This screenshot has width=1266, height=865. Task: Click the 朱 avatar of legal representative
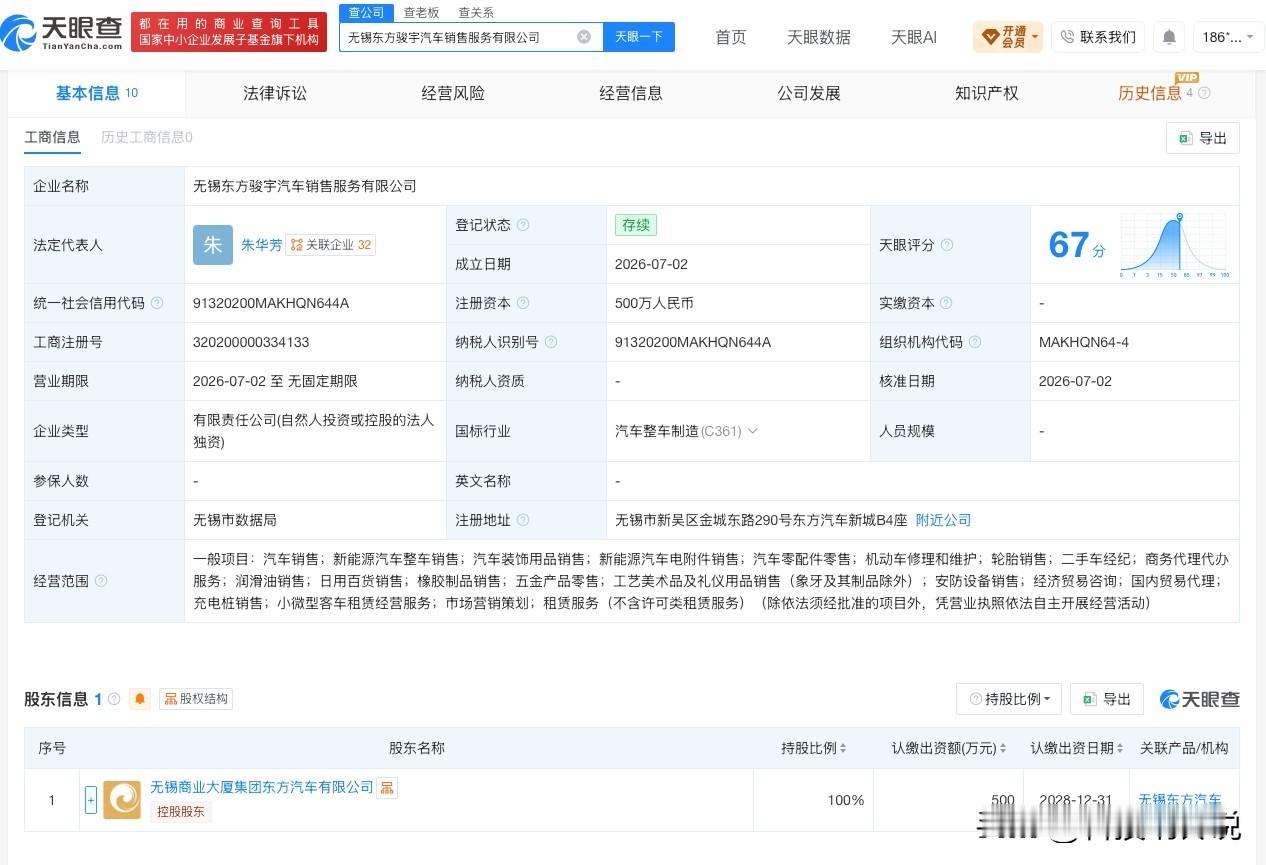[x=213, y=245]
